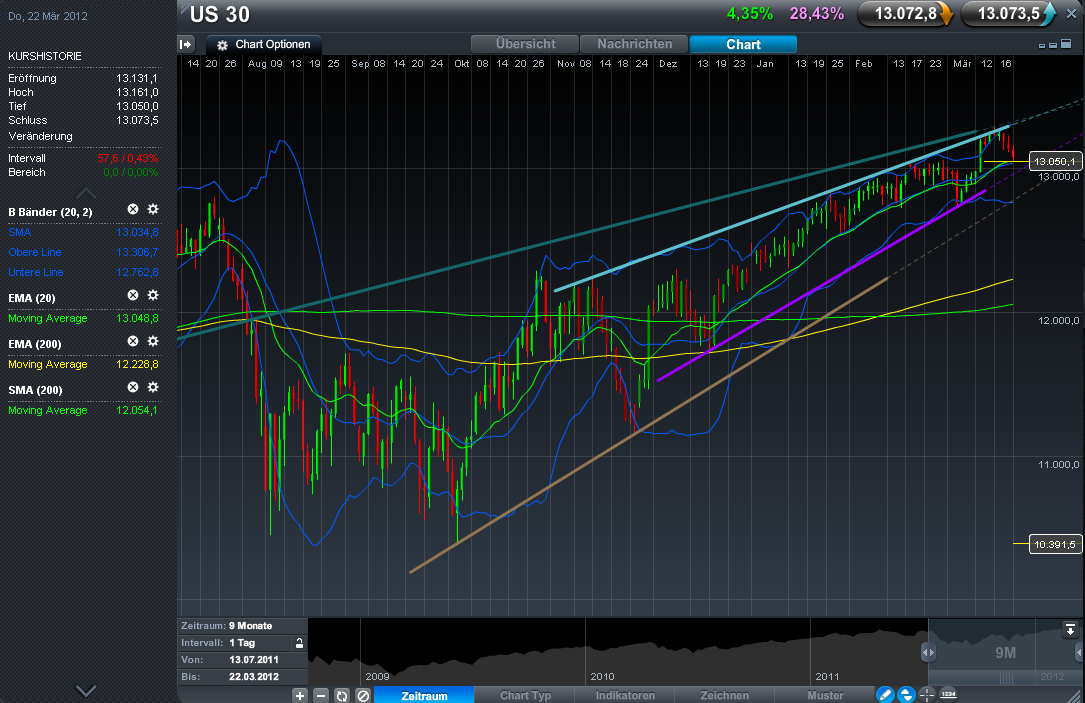Viewport: 1085px width, 703px height.
Task: Click the refresh arrows icon below the chart
Action: (342, 695)
